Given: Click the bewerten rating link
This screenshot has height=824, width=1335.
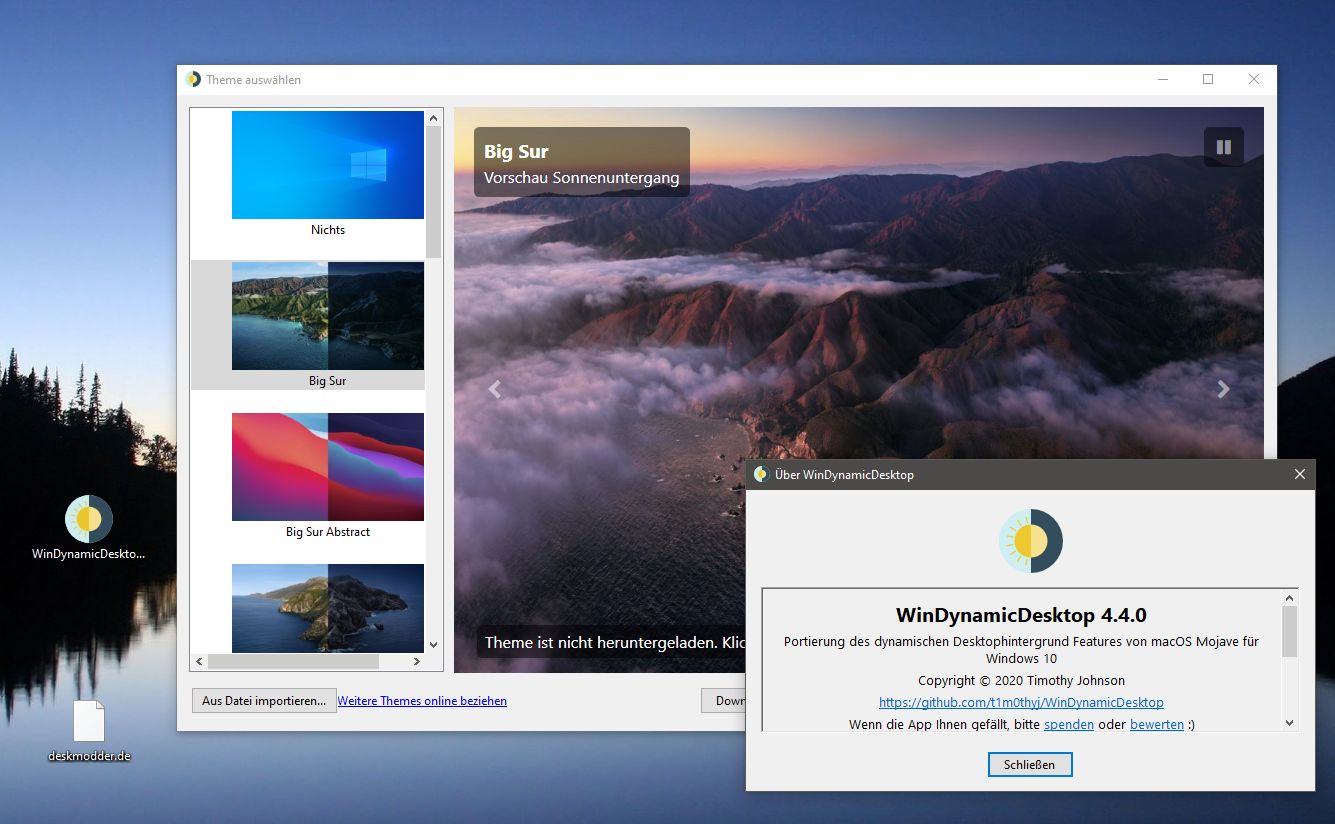Looking at the screenshot, I should point(1157,724).
